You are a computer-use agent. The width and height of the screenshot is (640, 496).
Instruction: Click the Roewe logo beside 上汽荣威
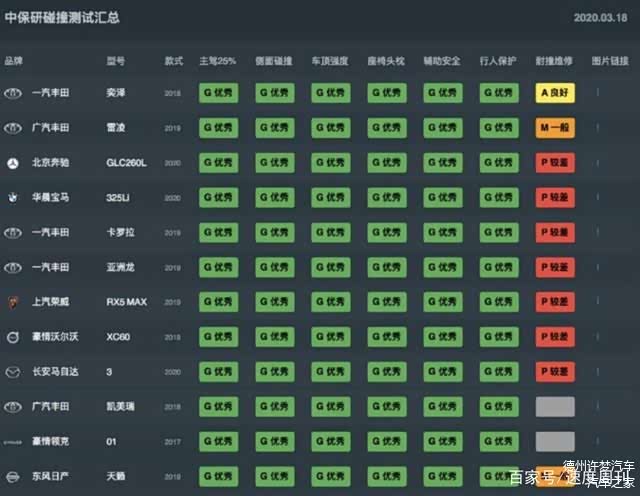[x=13, y=302]
